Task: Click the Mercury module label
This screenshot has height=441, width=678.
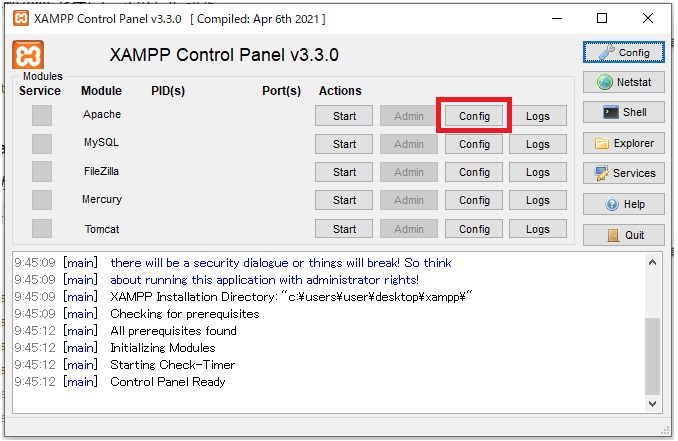Action: (102, 199)
